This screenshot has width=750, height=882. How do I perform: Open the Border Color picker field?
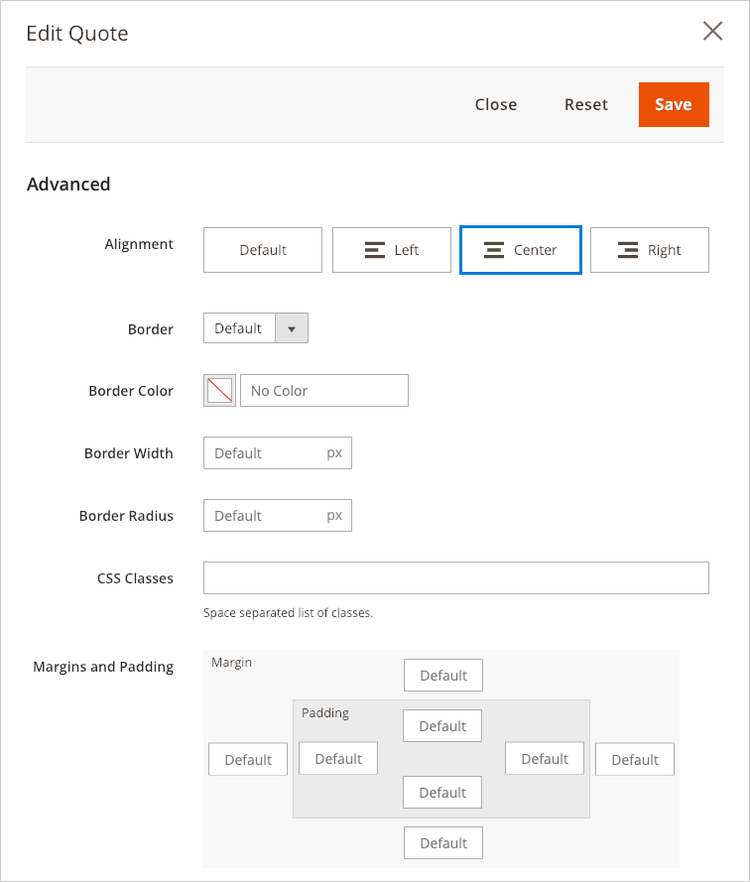coord(324,390)
